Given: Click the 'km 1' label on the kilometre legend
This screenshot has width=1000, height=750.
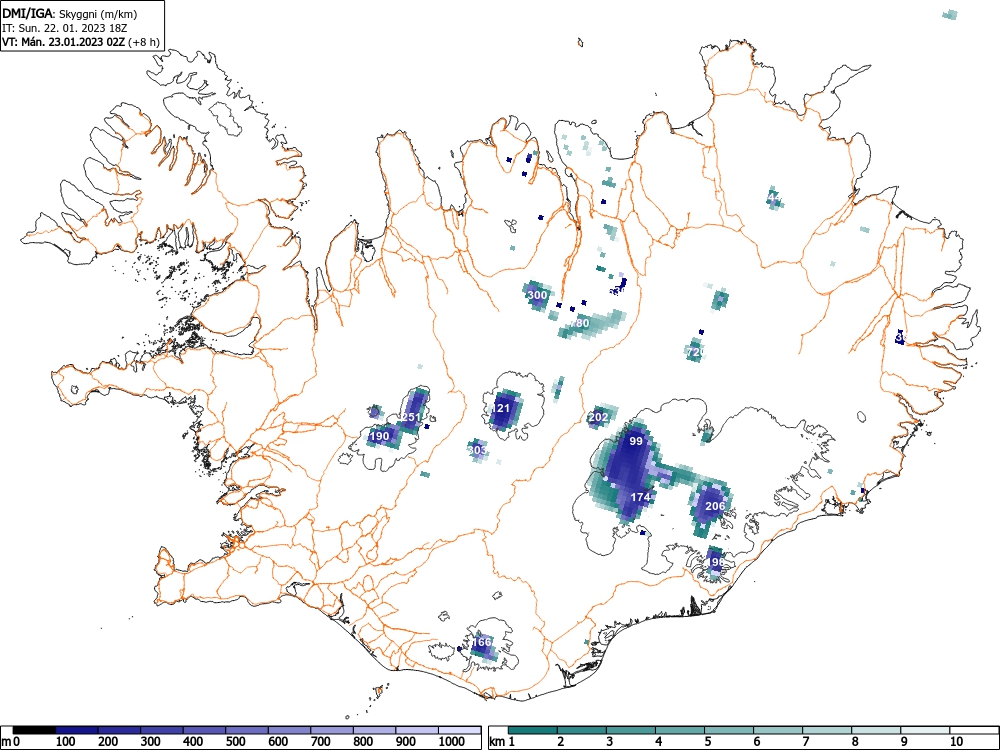Looking at the screenshot, I should [x=503, y=742].
